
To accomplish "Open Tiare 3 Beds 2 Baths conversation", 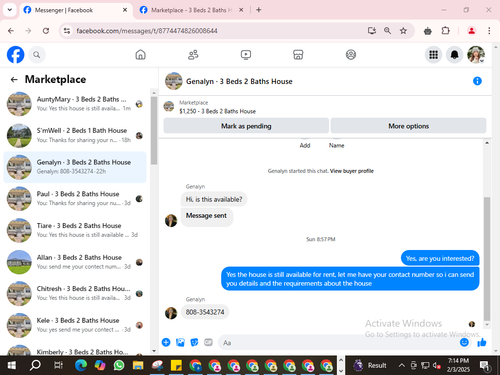I will point(75,230).
